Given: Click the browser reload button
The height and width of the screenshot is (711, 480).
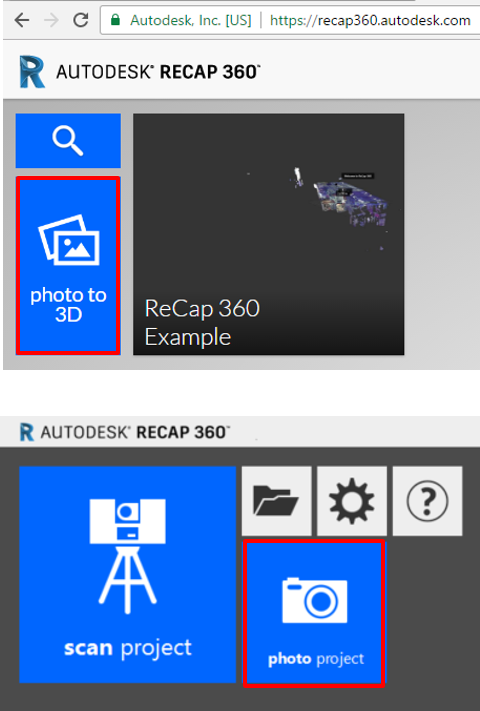Looking at the screenshot, I should tap(81, 20).
